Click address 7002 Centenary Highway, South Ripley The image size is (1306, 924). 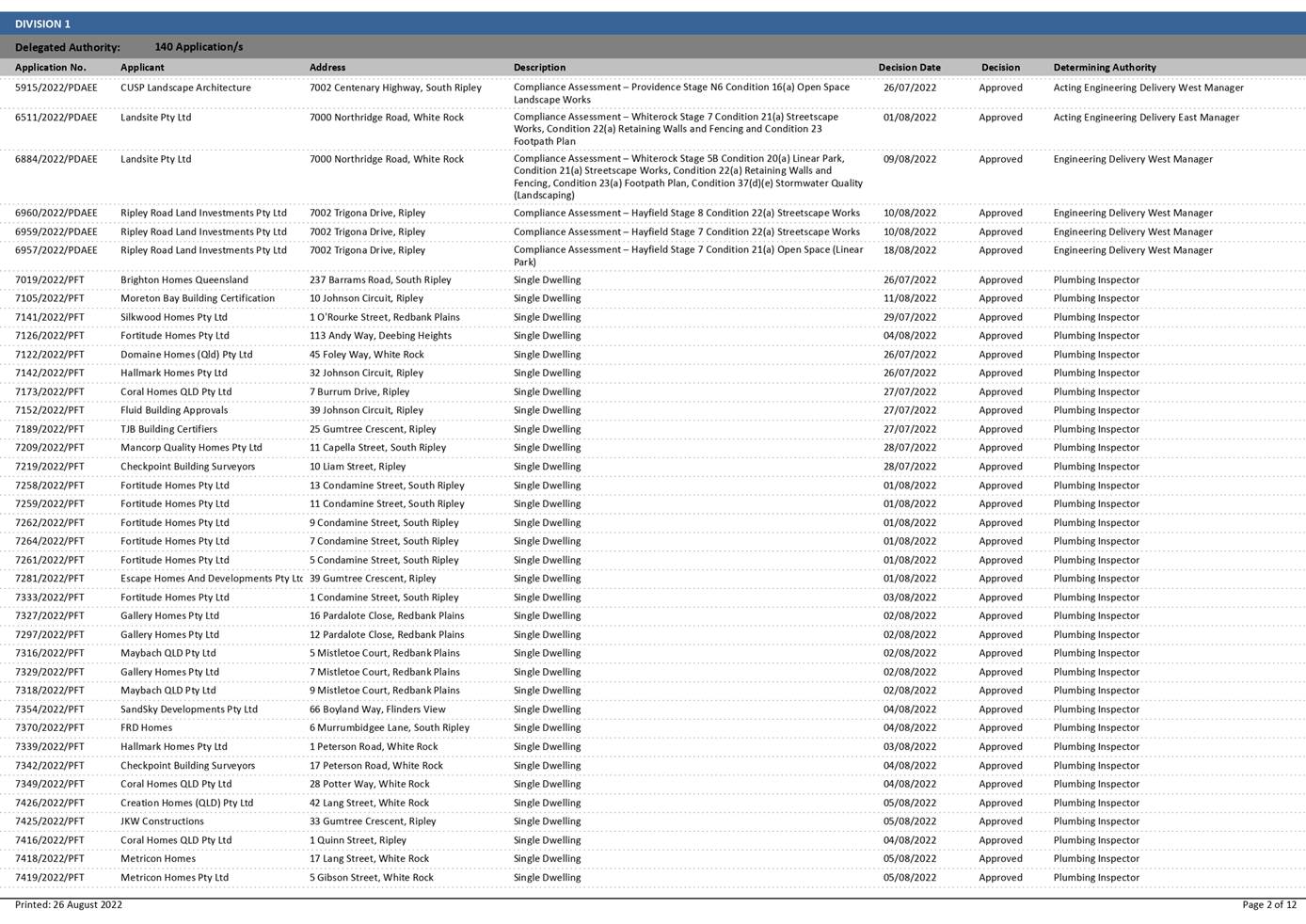(395, 88)
